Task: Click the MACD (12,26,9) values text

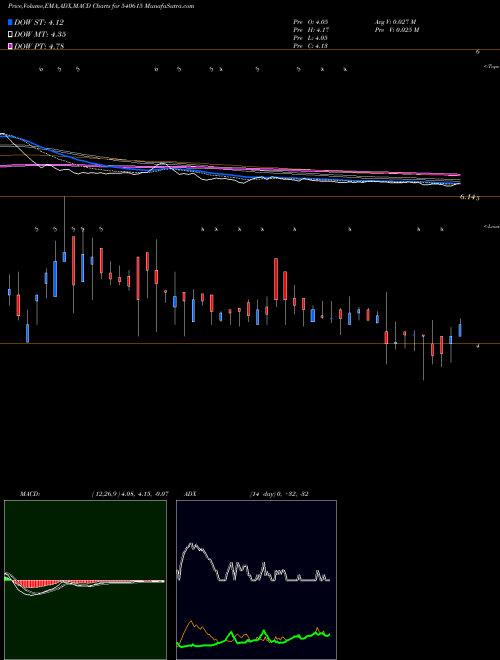Action: click(130, 494)
